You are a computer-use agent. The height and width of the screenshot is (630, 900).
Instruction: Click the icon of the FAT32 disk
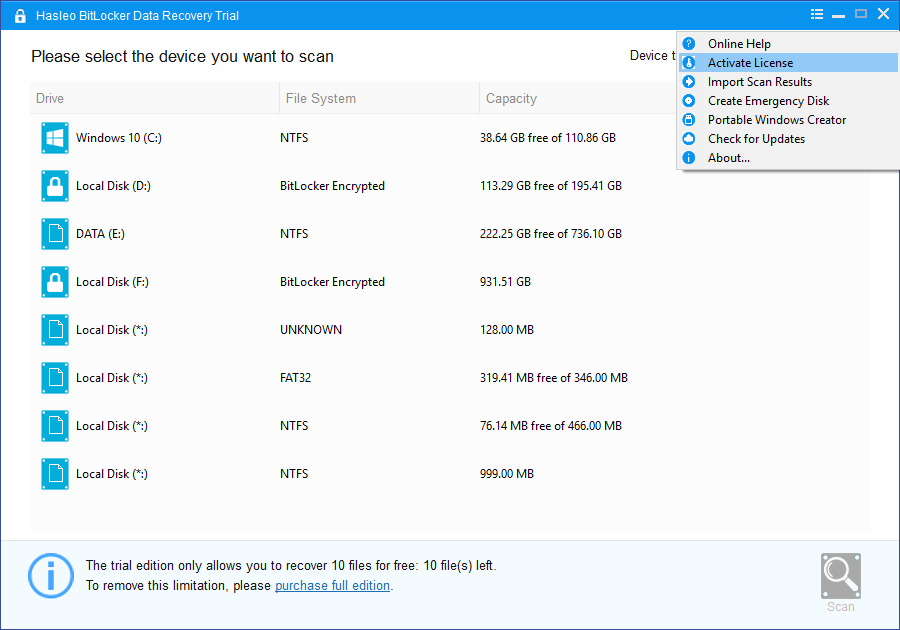click(x=55, y=378)
